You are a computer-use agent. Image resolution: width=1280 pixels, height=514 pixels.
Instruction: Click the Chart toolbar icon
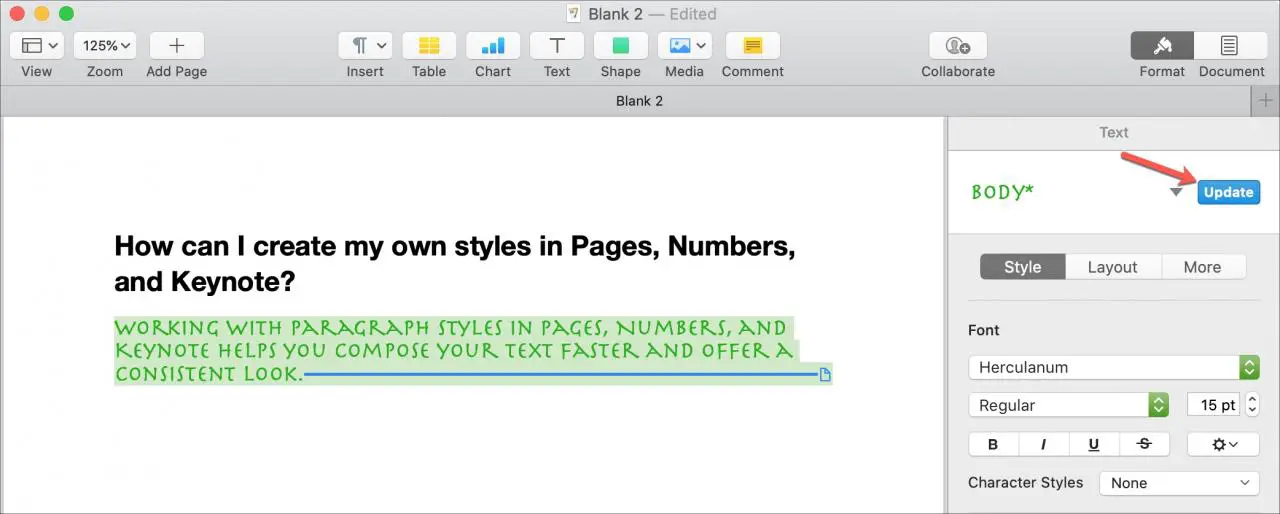click(x=493, y=46)
